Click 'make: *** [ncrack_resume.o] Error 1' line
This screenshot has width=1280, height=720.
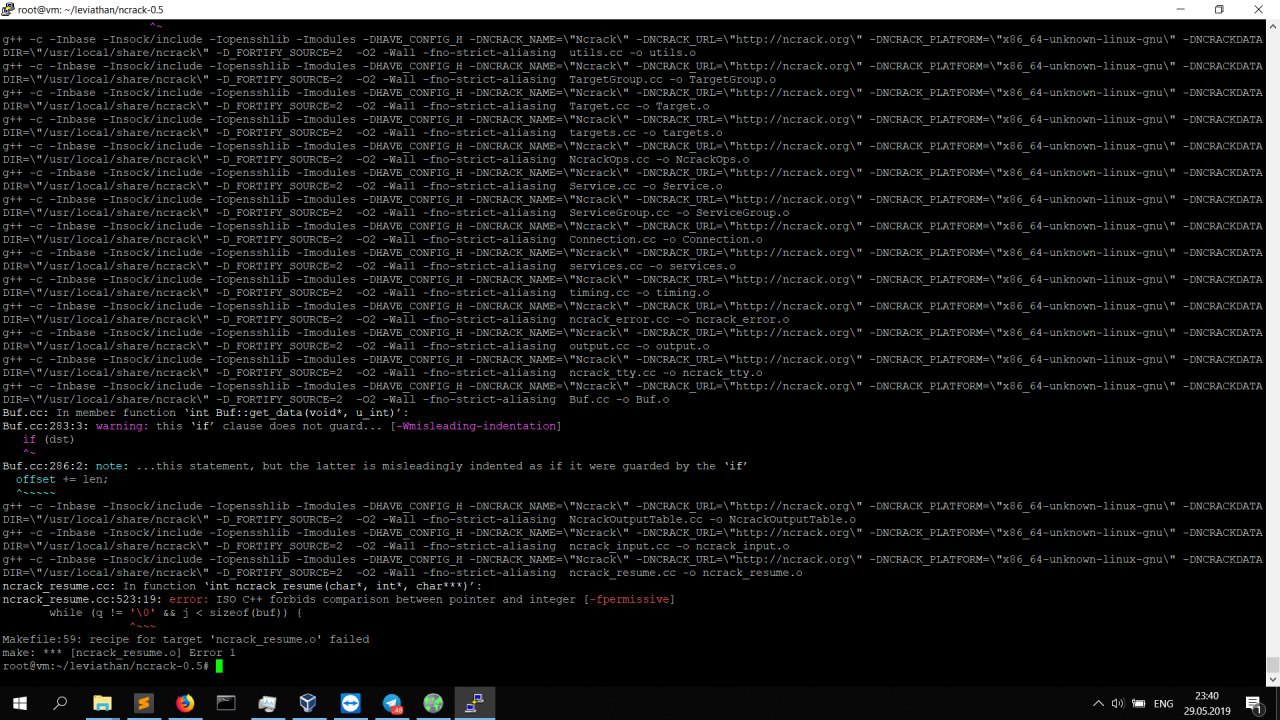pyautogui.click(x=119, y=652)
